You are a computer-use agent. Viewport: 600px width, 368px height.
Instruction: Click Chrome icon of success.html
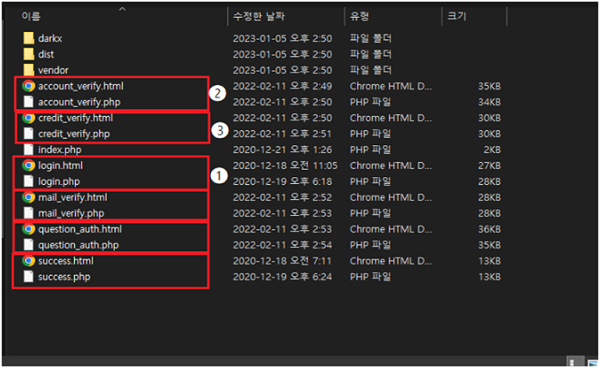(x=28, y=261)
